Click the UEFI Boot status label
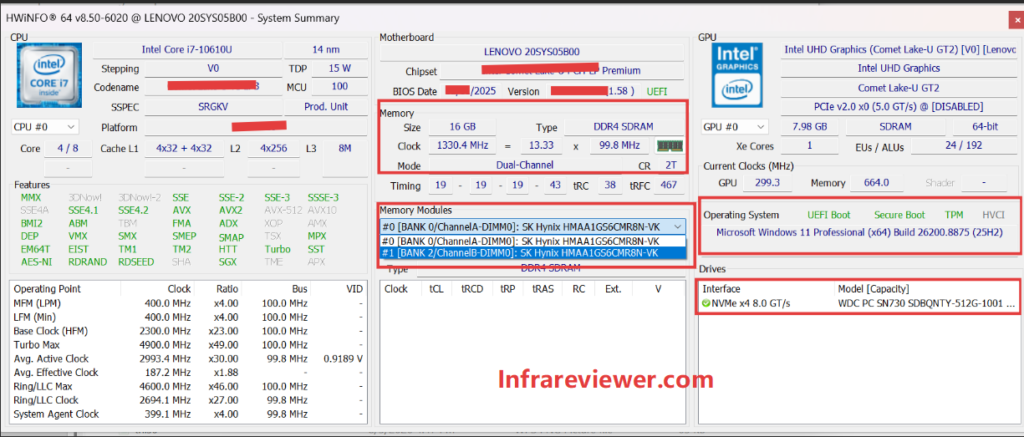Image resolution: width=1024 pixels, height=437 pixels. point(829,214)
